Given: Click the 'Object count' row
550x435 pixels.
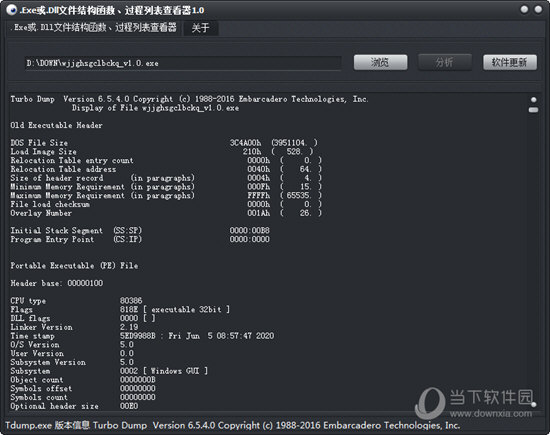Looking at the screenshot, I should [83, 380].
